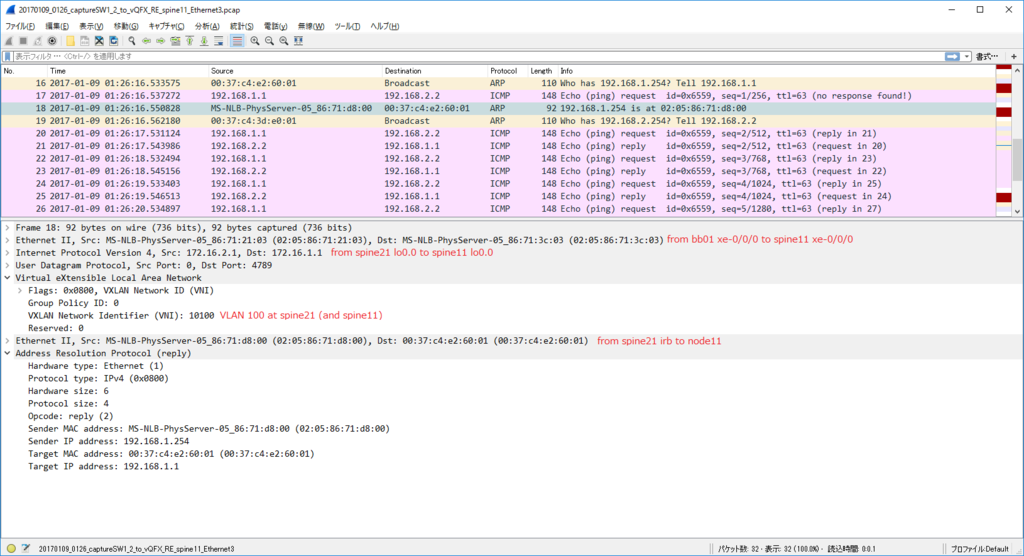
Task: Sort by the Time column header
Action: (x=128, y=71)
